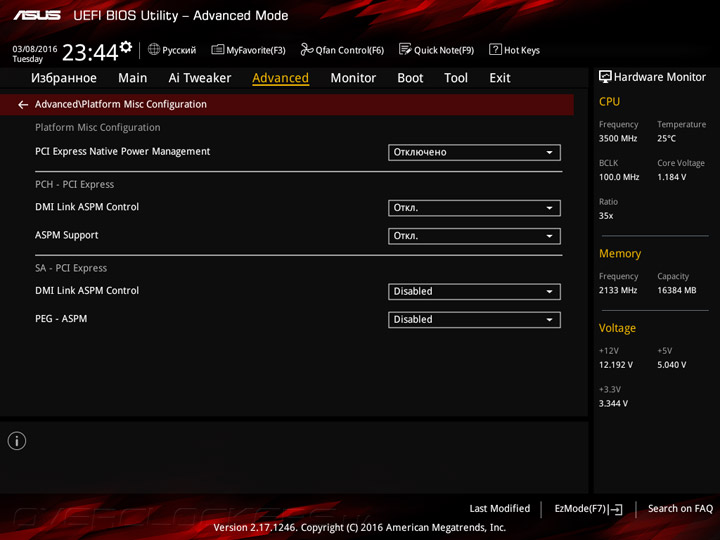Click the 23:44 clock display

pos(90,52)
